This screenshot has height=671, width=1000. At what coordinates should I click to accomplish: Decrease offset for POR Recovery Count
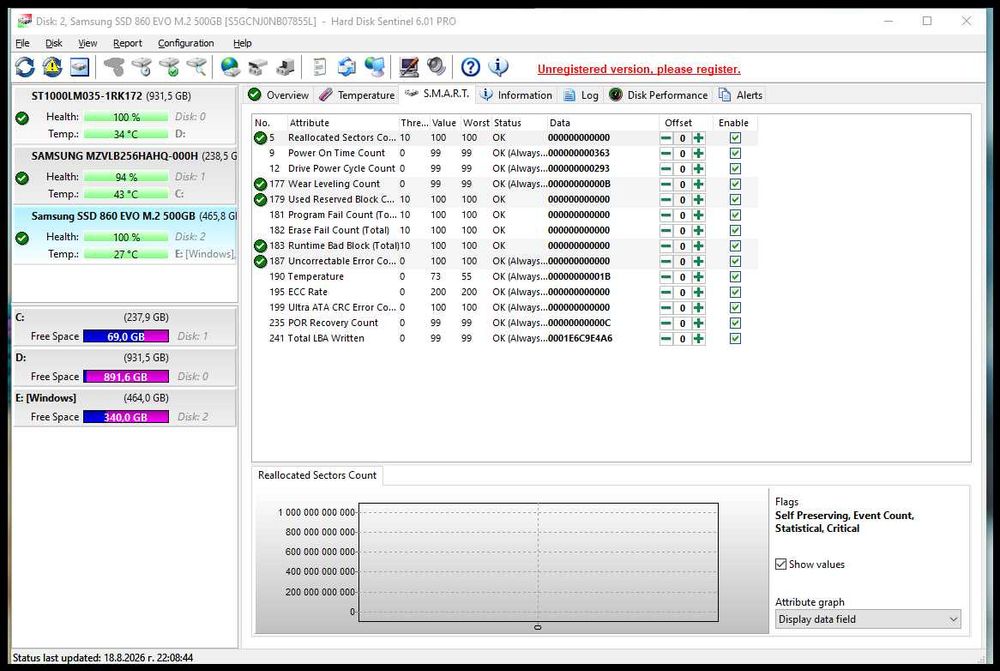click(x=666, y=323)
